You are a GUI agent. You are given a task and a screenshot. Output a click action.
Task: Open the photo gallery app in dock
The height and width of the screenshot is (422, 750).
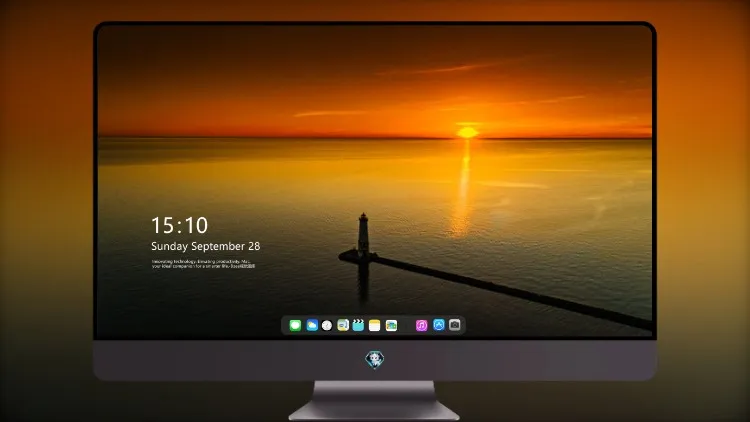point(391,325)
